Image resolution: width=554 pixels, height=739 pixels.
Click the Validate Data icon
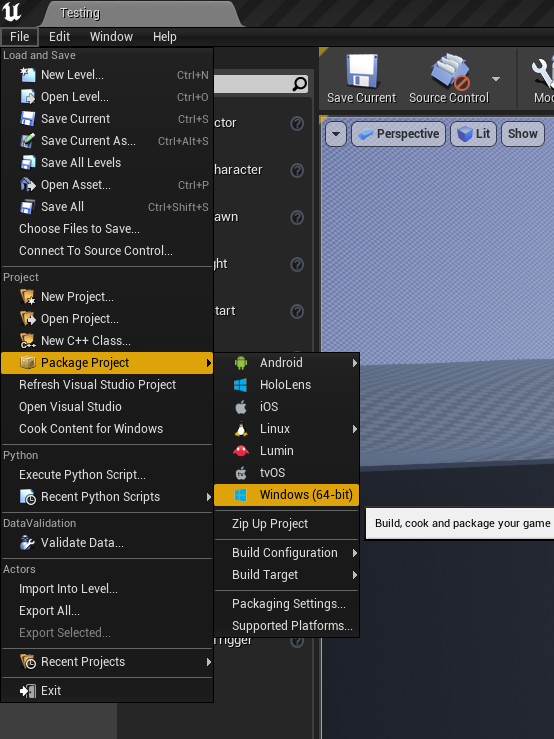coord(28,543)
